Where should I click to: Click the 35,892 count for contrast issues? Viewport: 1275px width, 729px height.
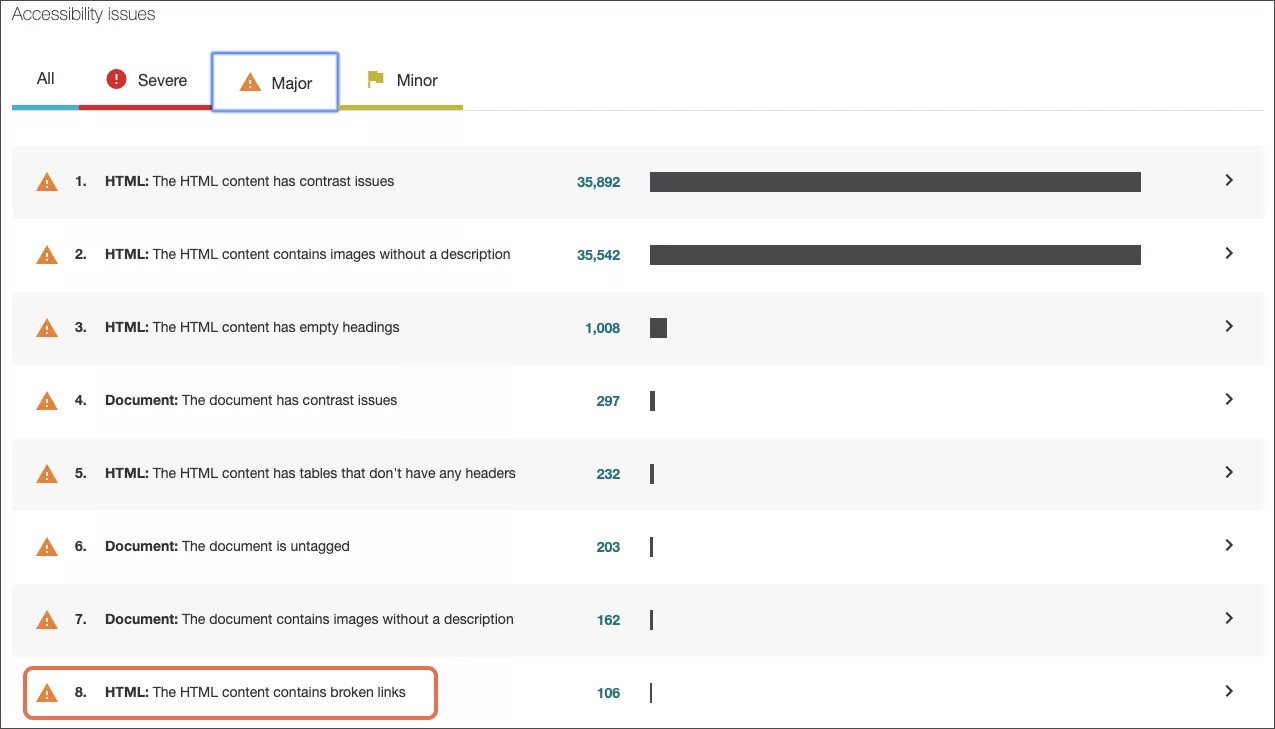click(x=598, y=182)
